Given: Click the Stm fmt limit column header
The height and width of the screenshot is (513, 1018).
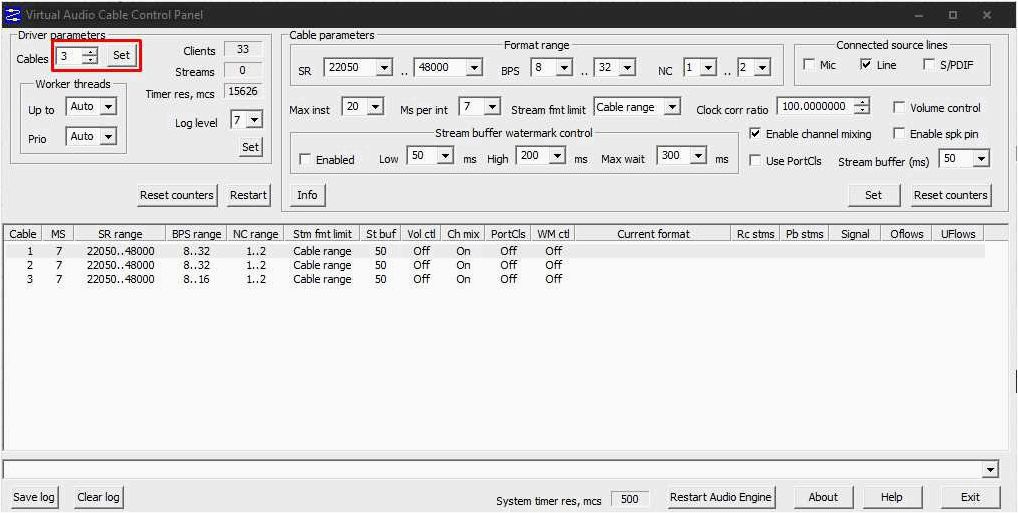Looking at the screenshot, I should coord(322,234).
